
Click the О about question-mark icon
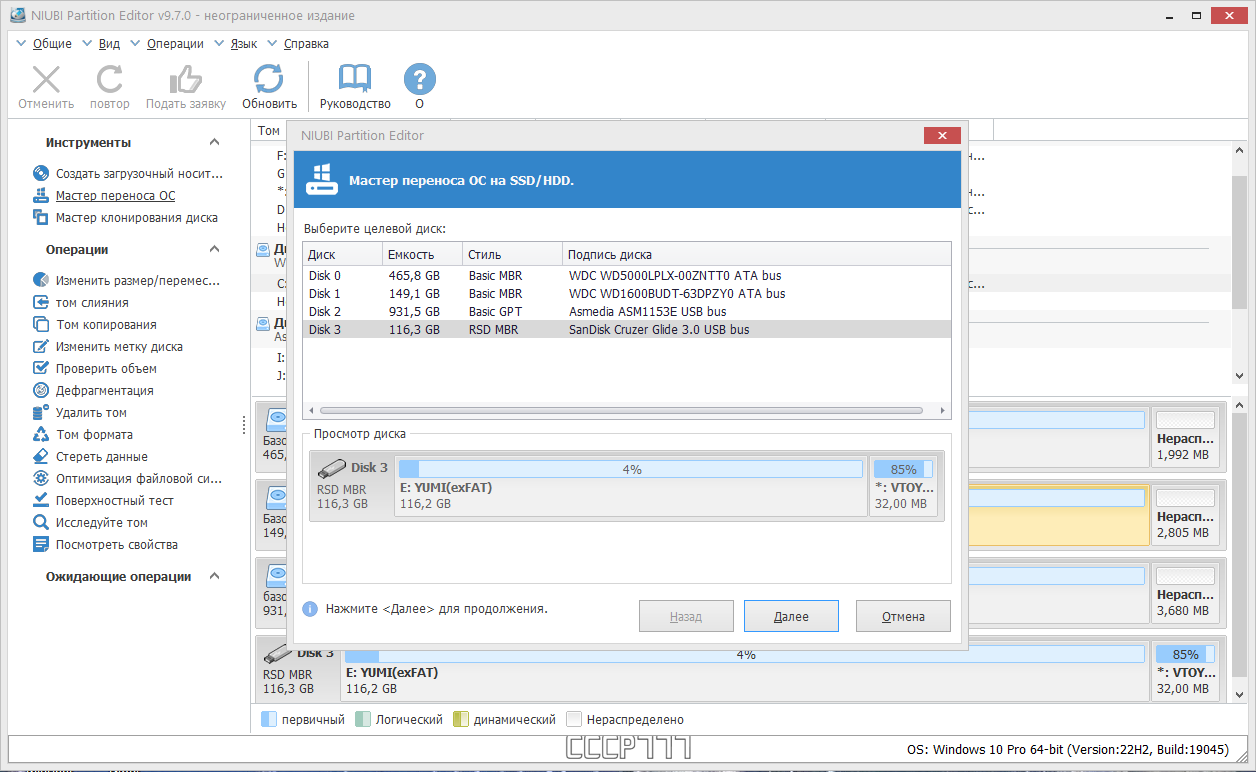point(419,80)
